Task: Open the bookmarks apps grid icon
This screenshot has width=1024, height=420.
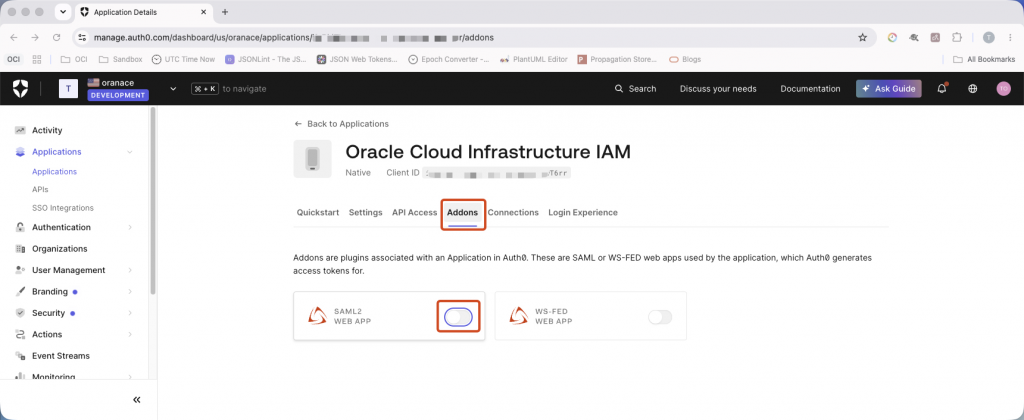Action: [37, 59]
